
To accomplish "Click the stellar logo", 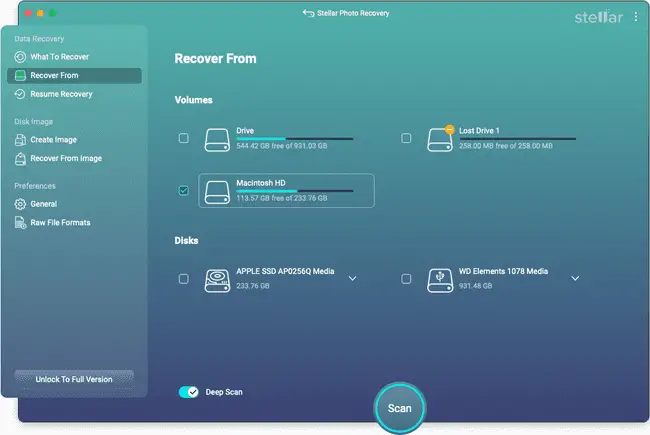I will pos(598,17).
